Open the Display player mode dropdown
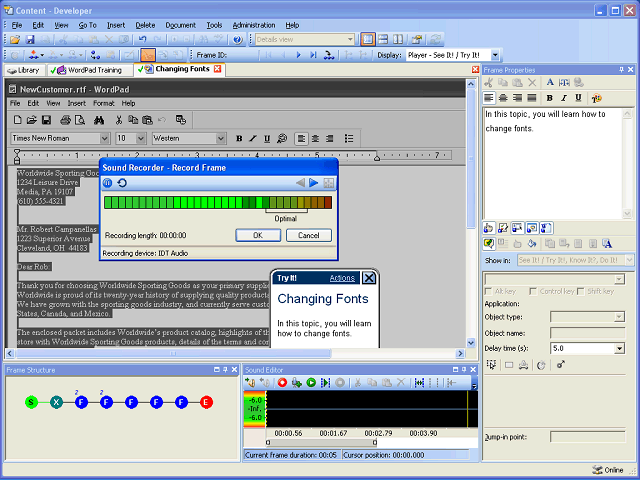The image size is (640, 480). [495, 55]
